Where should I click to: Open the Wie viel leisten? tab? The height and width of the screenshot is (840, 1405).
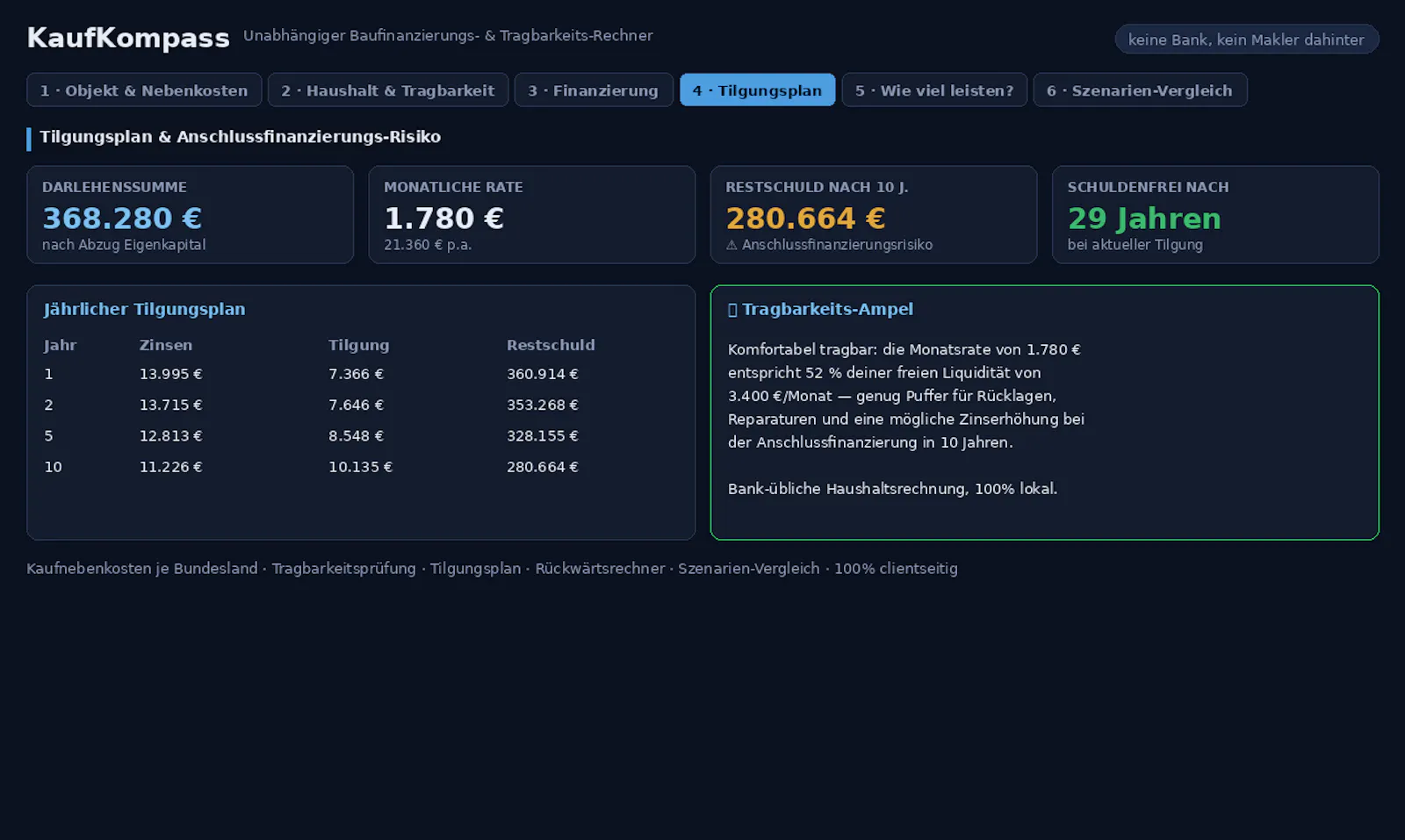pyautogui.click(x=934, y=90)
